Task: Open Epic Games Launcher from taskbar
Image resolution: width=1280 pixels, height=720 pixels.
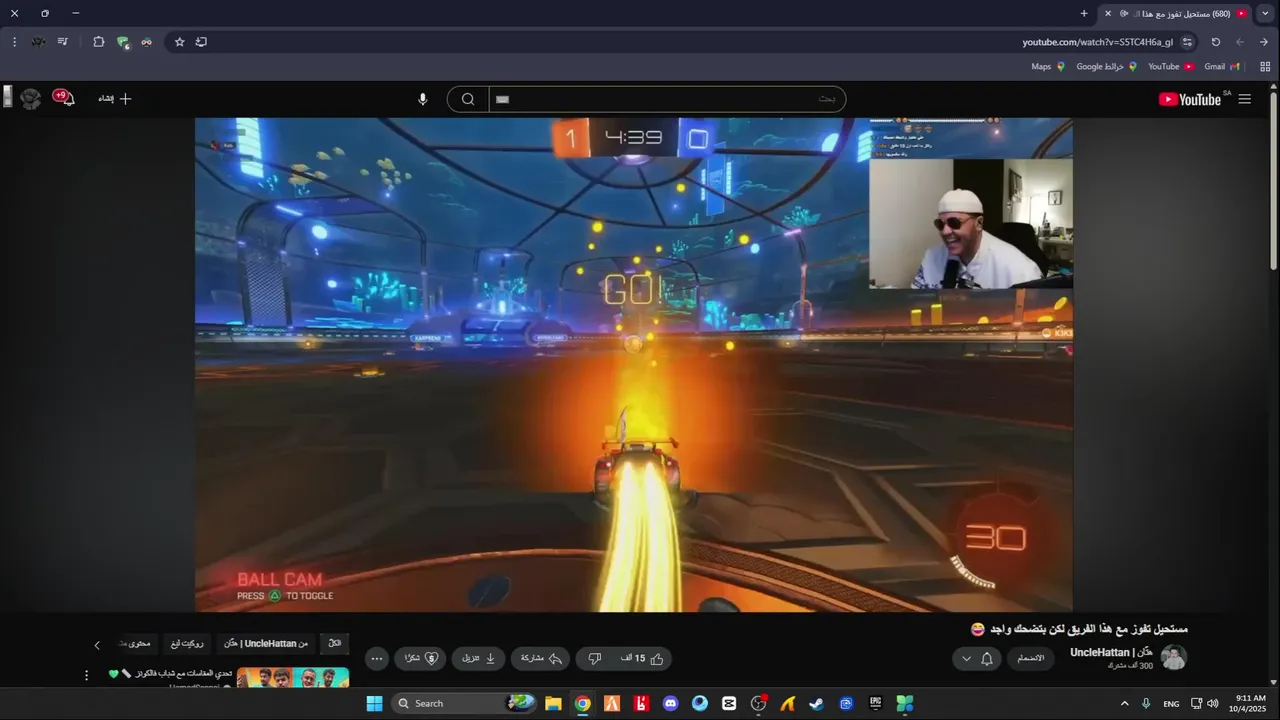Action: [x=875, y=703]
